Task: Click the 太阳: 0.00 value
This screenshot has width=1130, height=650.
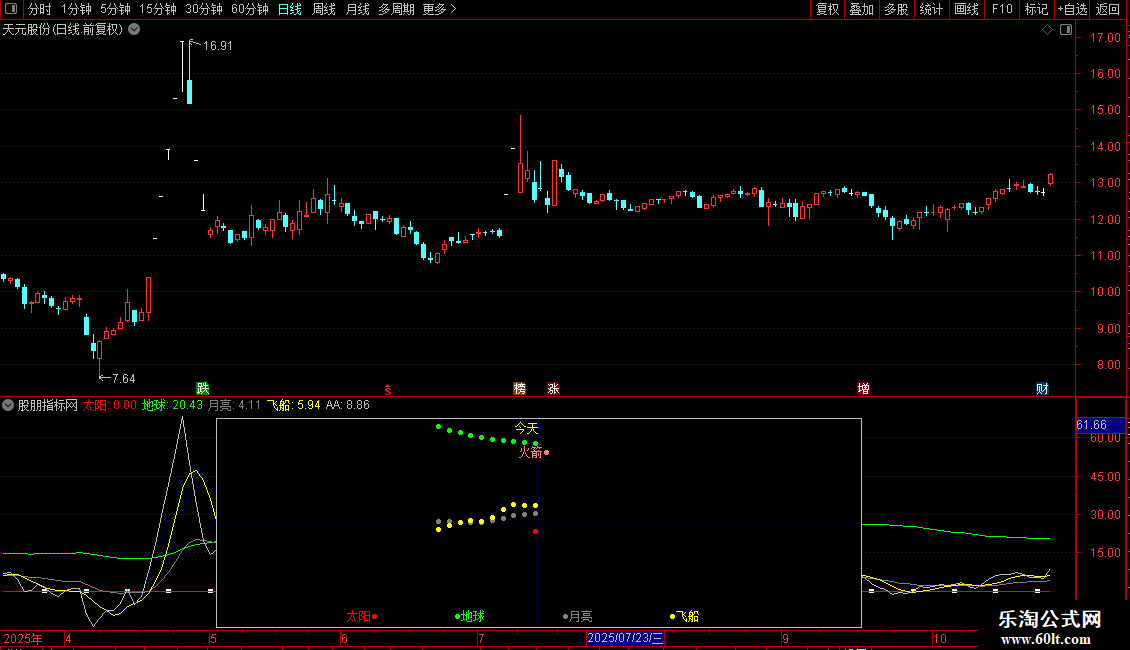Action: click(110, 405)
